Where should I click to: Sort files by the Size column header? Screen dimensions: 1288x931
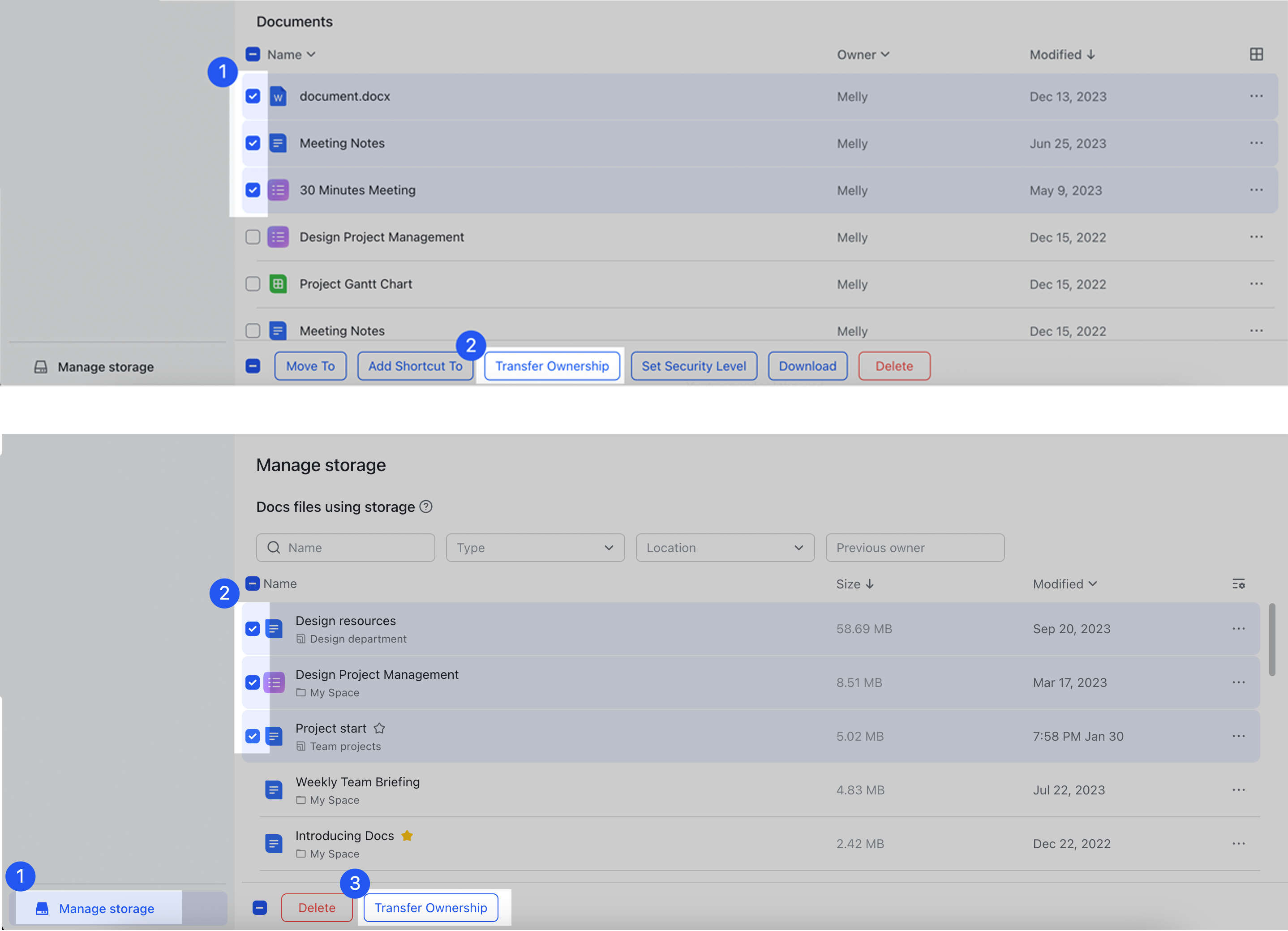854,583
